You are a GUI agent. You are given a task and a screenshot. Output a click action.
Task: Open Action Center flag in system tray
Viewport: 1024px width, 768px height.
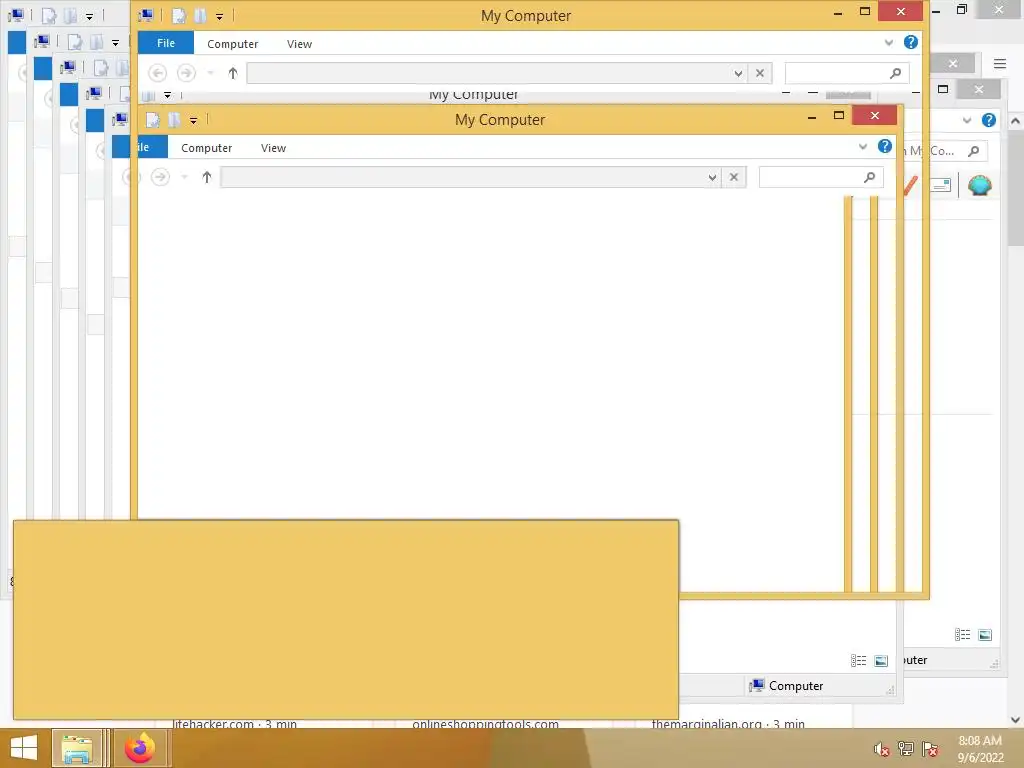(x=930, y=749)
